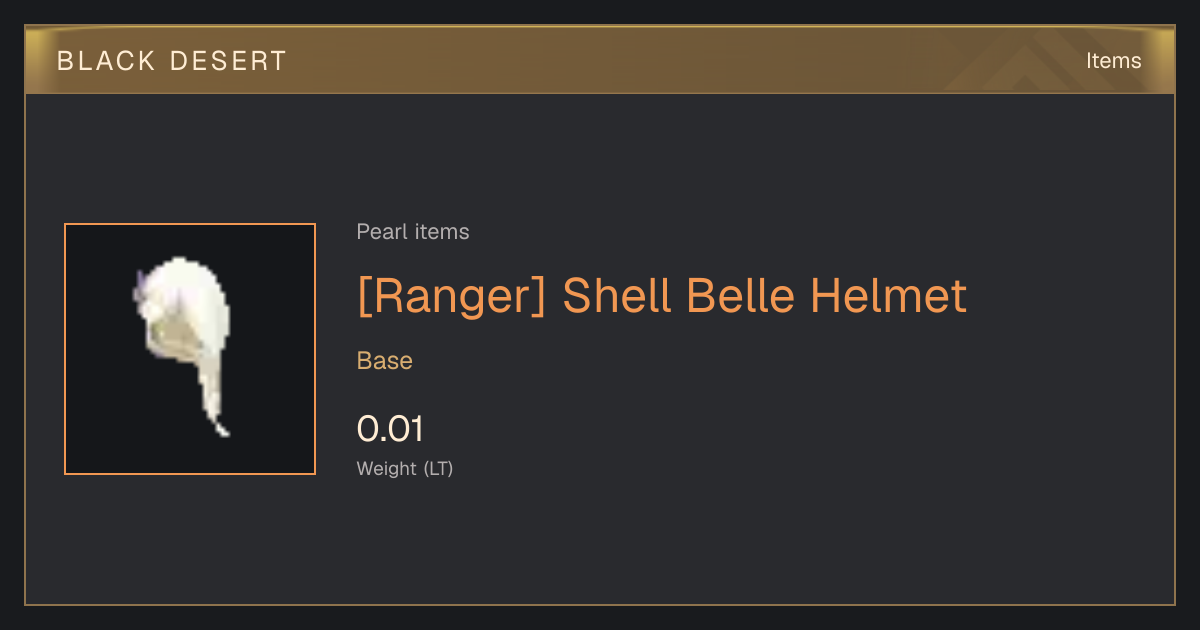Open the BLACK DESERT logo text
The width and height of the screenshot is (1200, 630).
(x=172, y=61)
